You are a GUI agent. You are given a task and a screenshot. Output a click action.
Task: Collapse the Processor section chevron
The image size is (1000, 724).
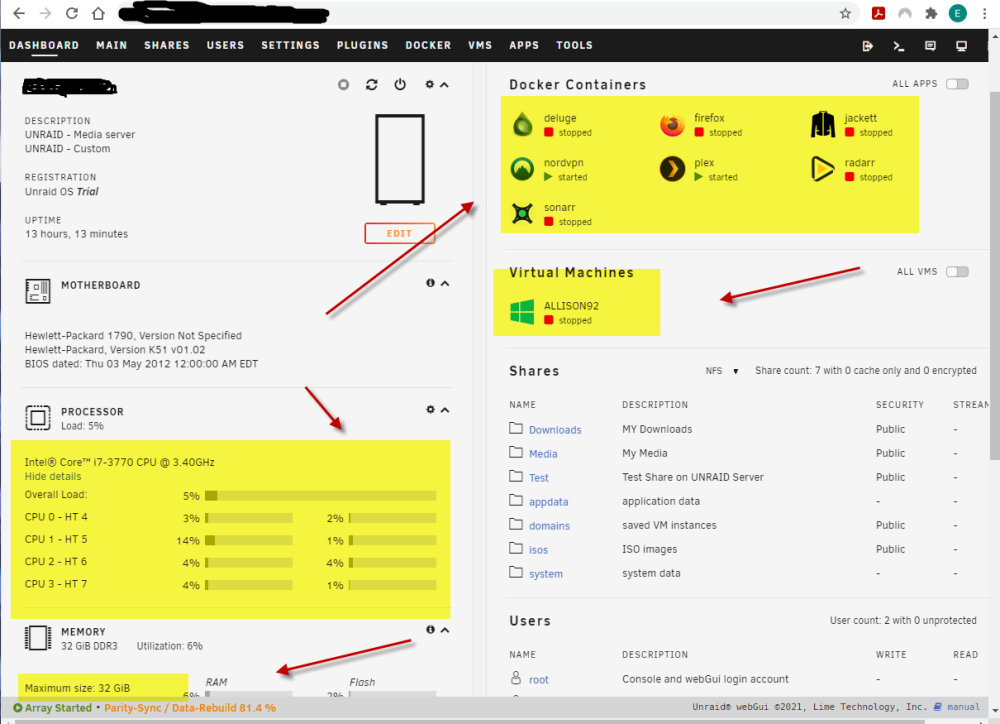(445, 410)
